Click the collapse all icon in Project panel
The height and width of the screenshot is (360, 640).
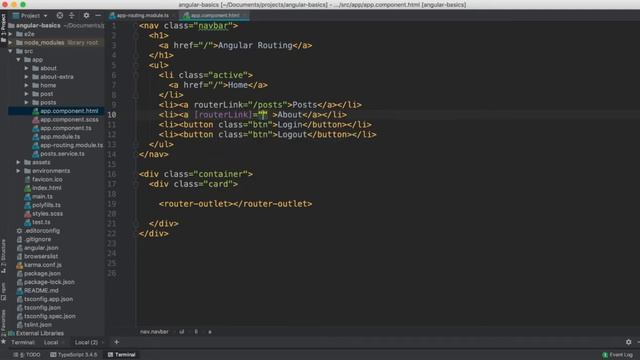[72, 16]
